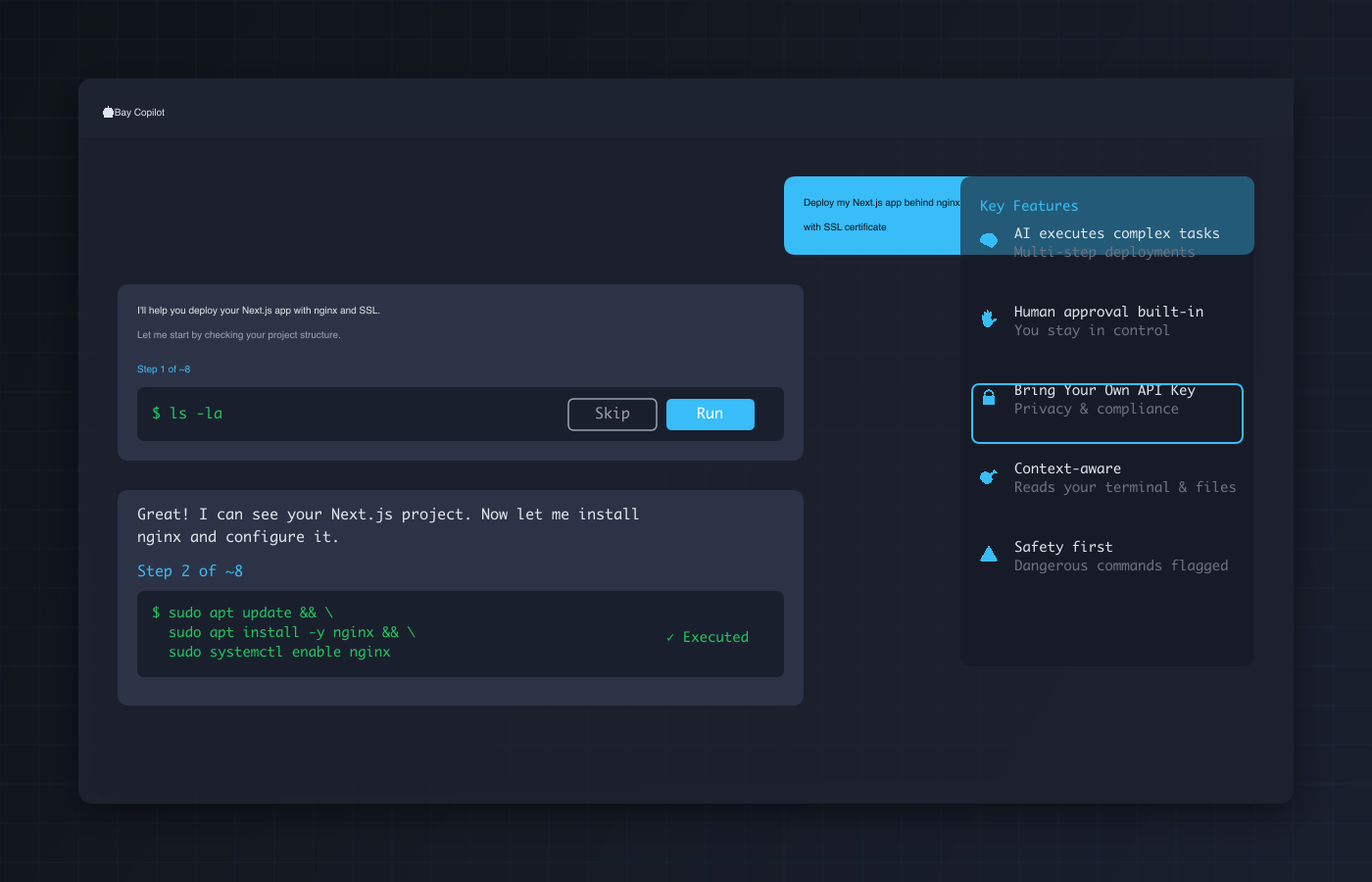Click the Bay Copilot robot logo
Image resolution: width=1372 pixels, height=882 pixels.
coord(108,112)
